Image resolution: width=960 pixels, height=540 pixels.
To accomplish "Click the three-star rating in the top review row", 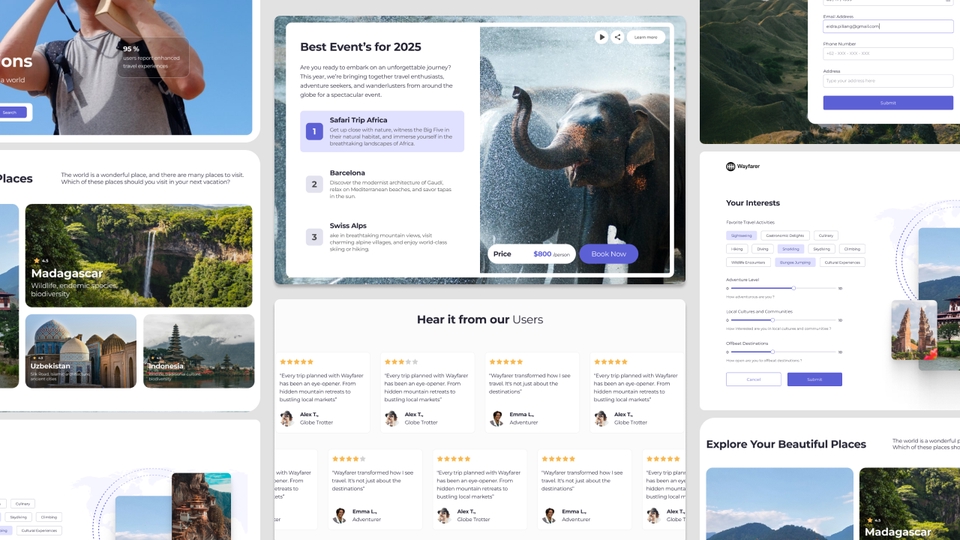I will (402, 362).
